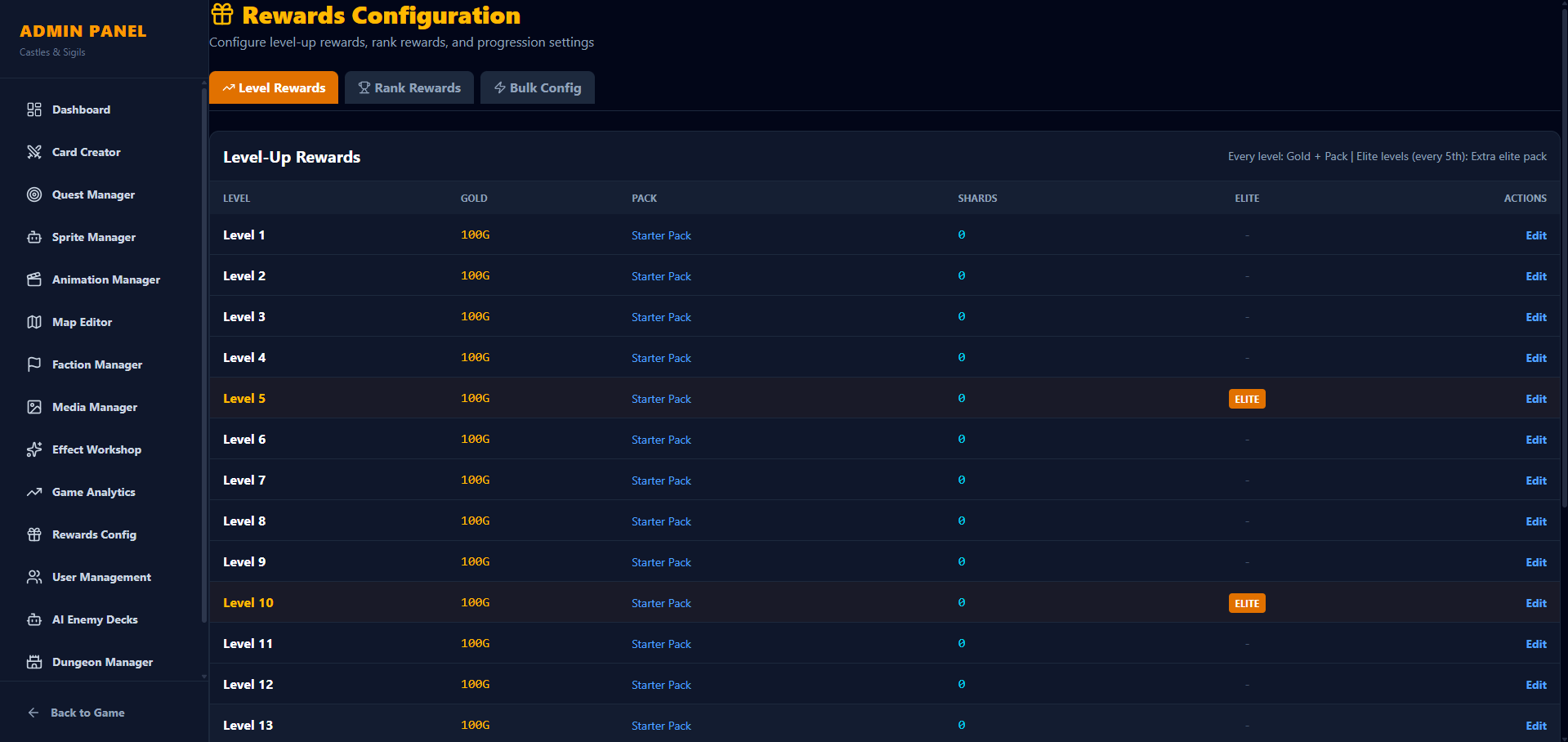
Task: Open Dungeon Manager
Action: click(101, 662)
